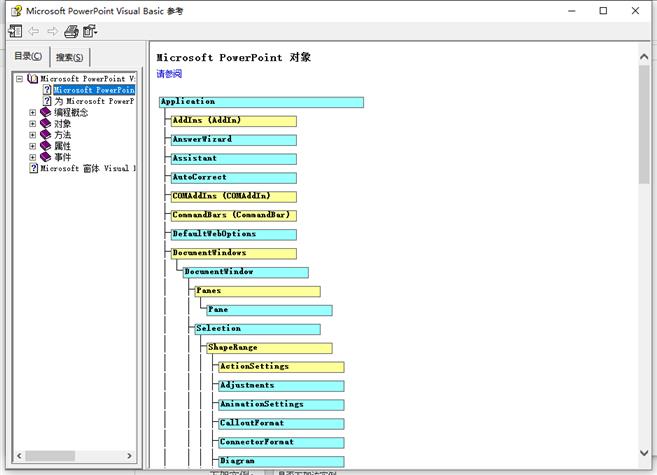Open the Pane object box

tap(269, 310)
